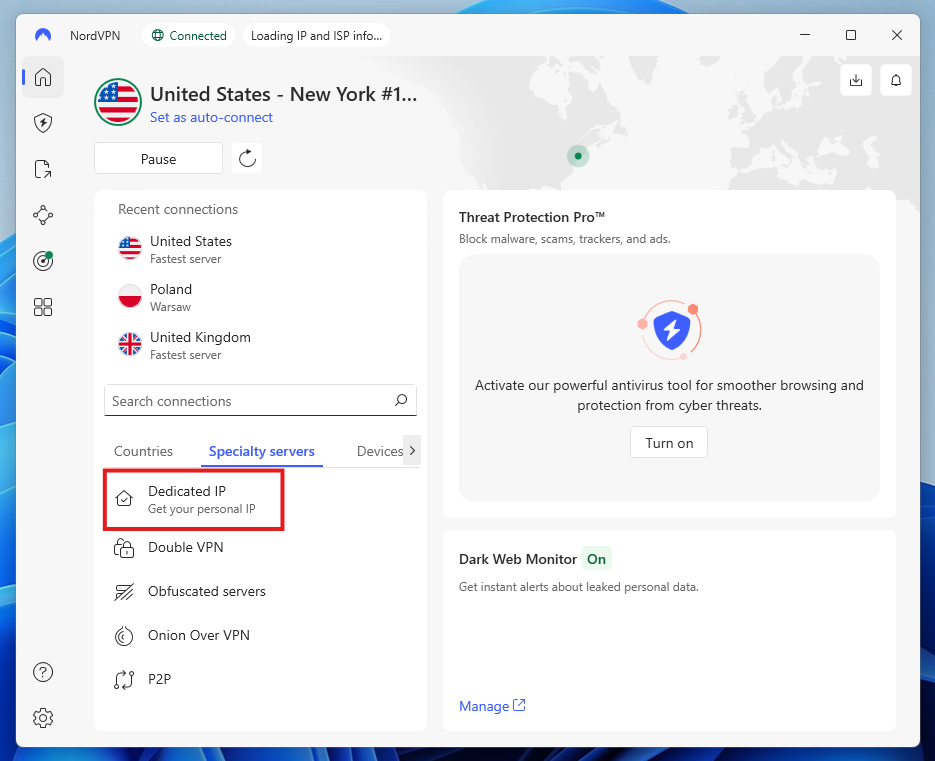Click the reconnect refresh icon button
Viewport: 935px width, 761px height.
click(247, 159)
